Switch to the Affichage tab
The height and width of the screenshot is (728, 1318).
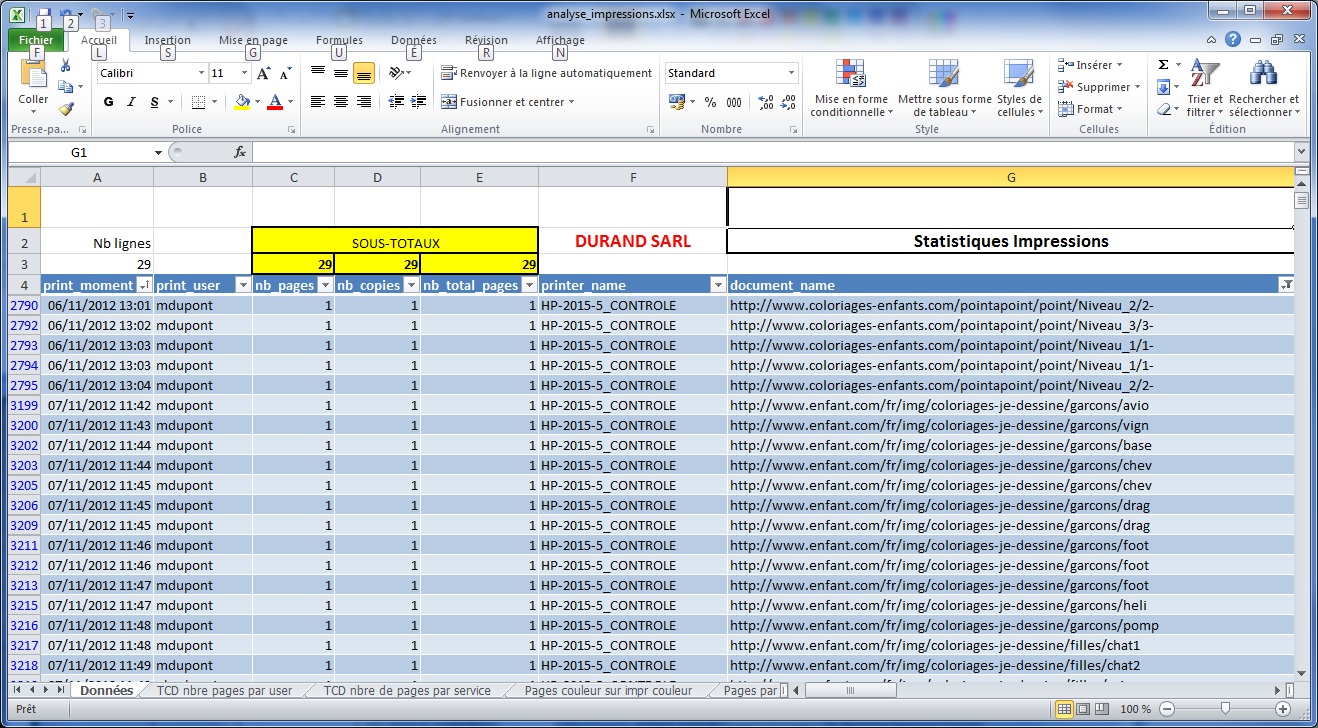(x=560, y=40)
